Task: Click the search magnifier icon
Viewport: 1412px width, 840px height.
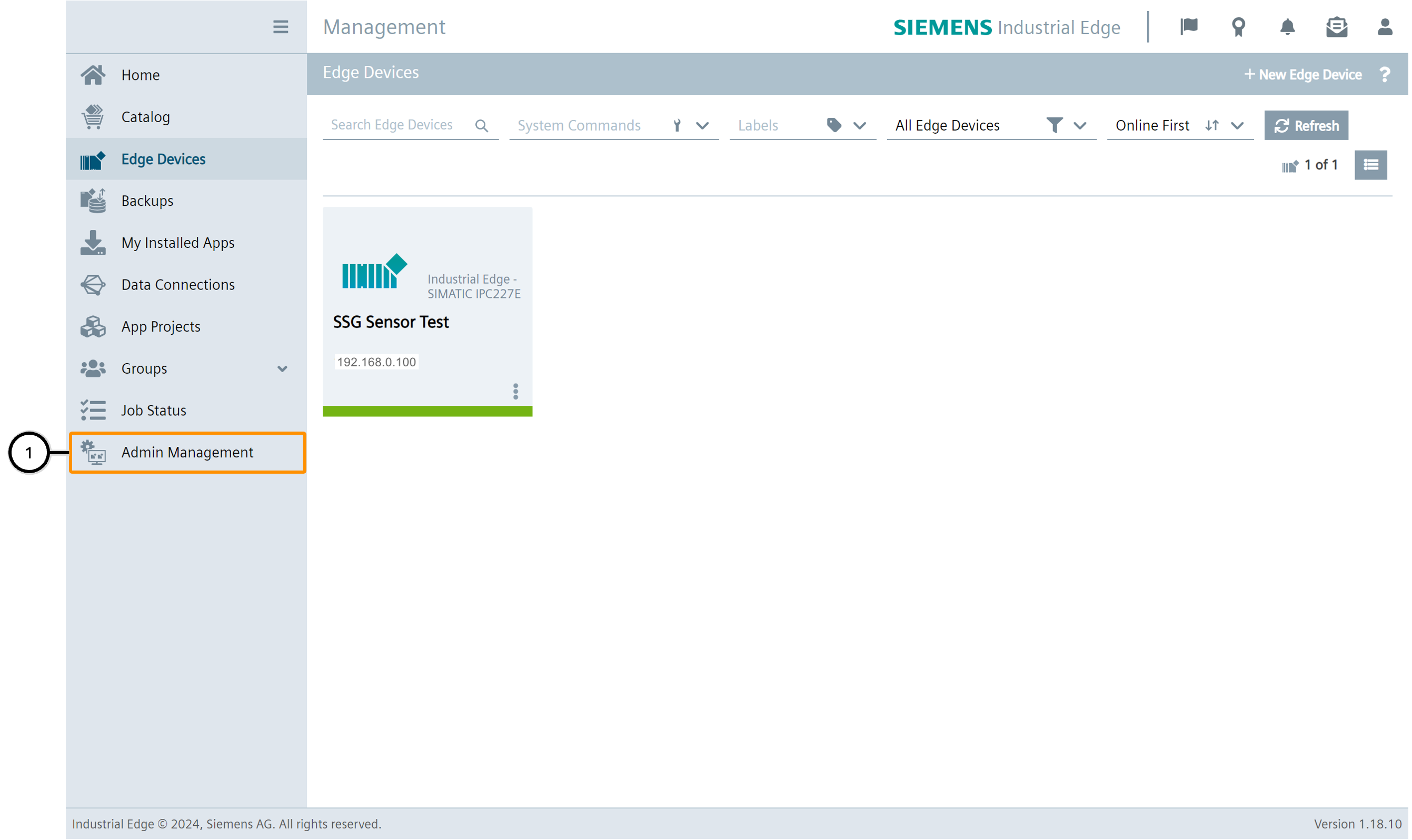Action: coord(481,126)
